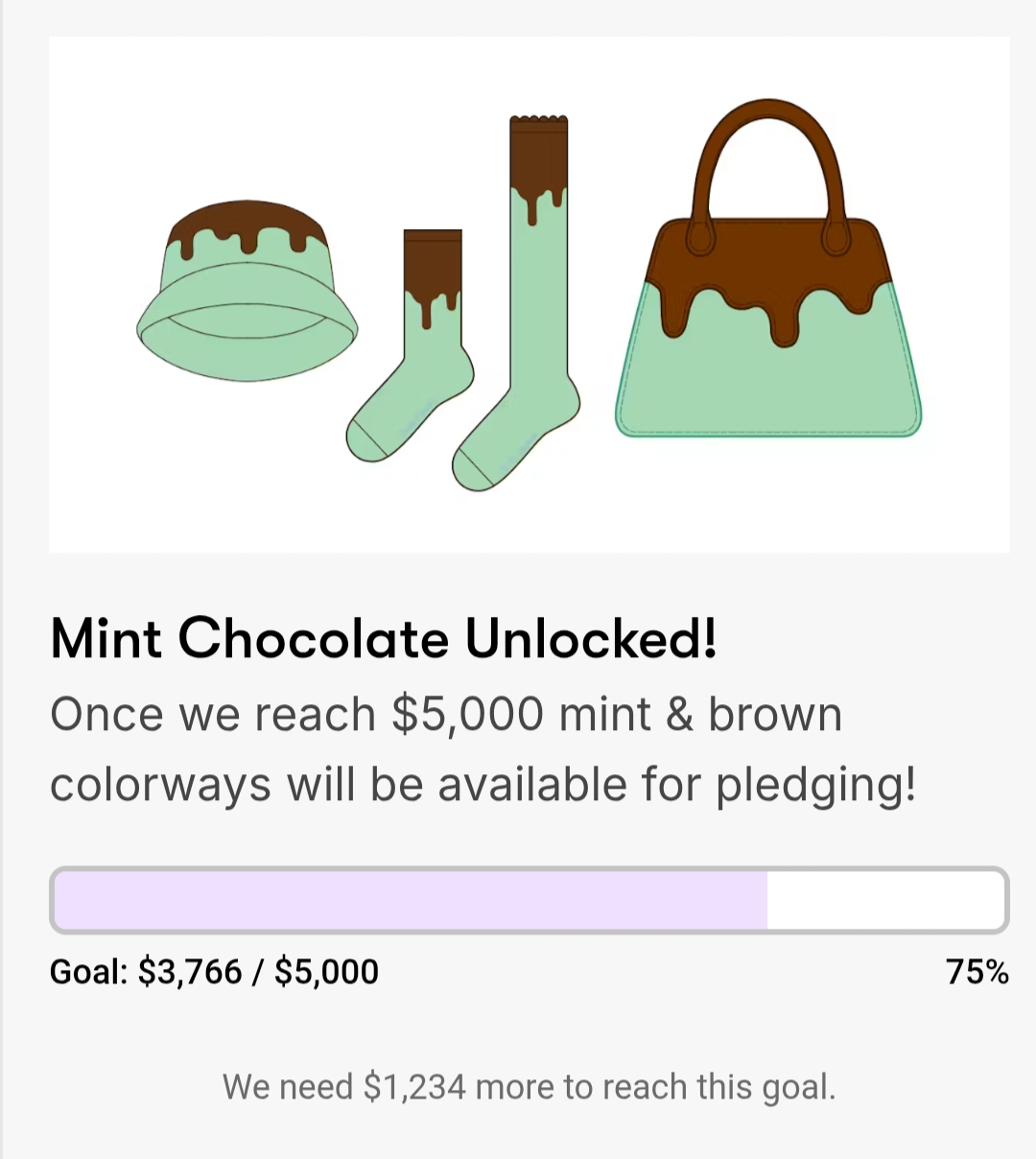Screen dimensions: 1036x1159
Task: Click the short ankle sock illustration
Action: point(422,365)
